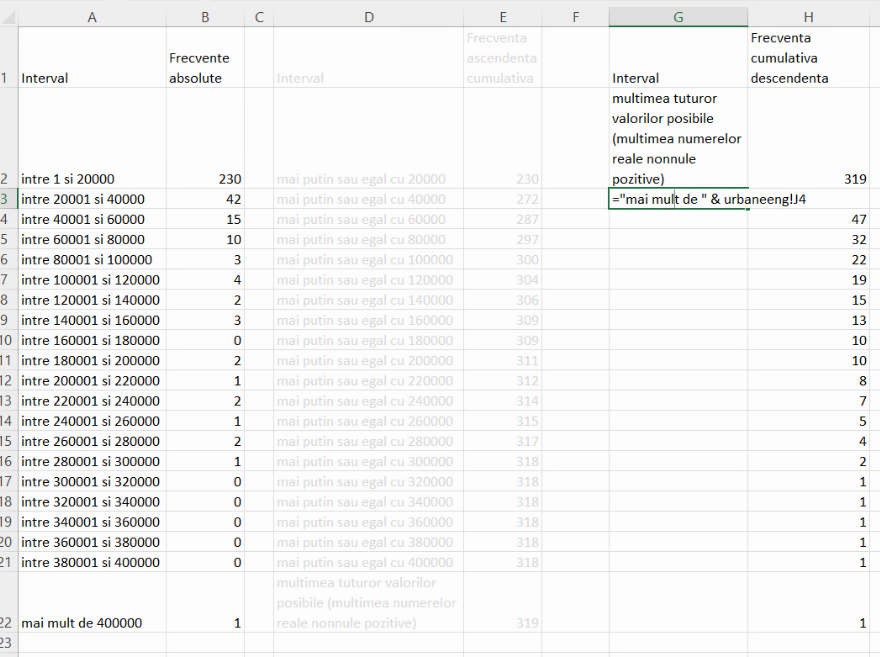
Task: Select the "mai putin sau egal cu 20000" cell
Action: click(x=368, y=179)
